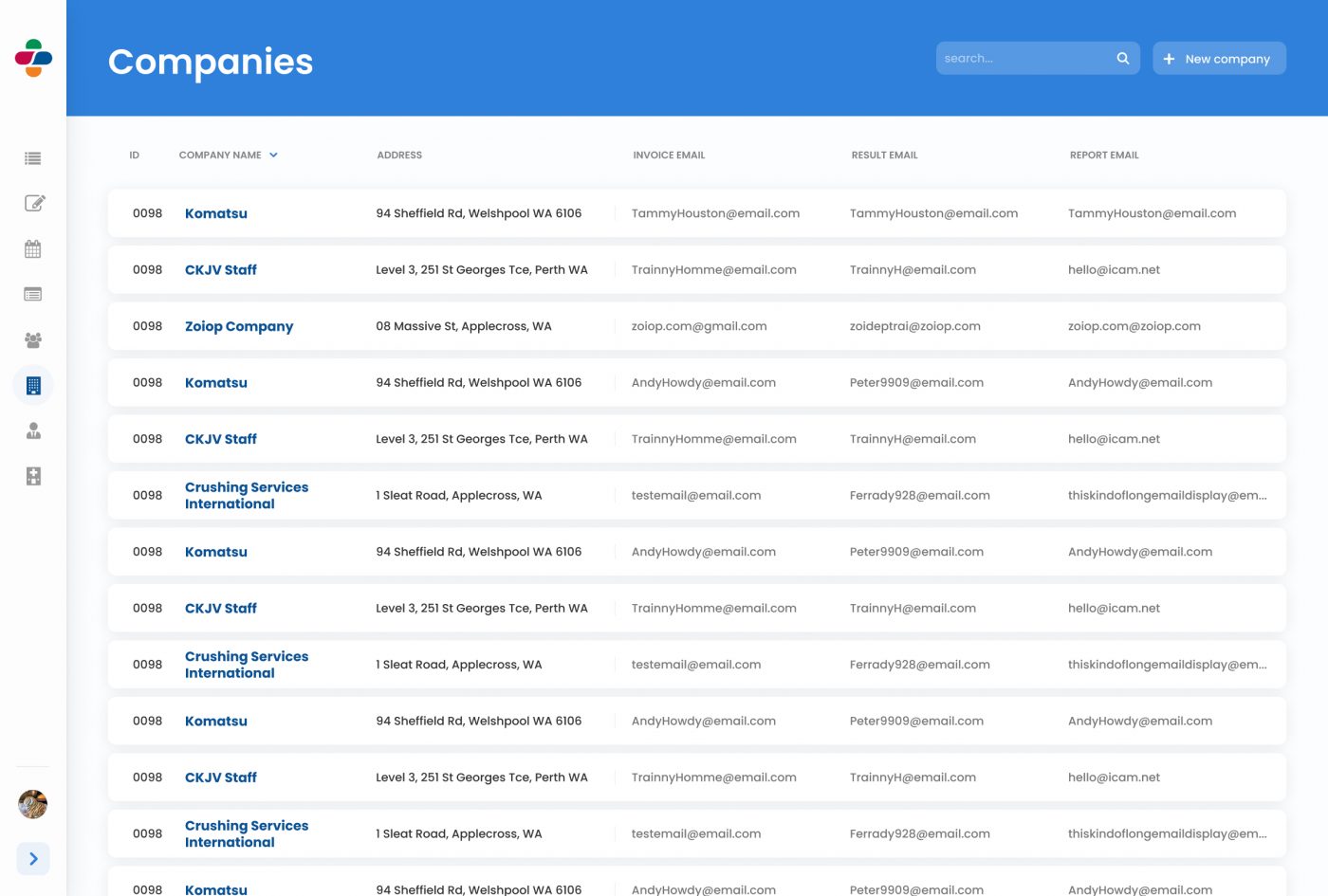
Task: Open the single user sidebar icon
Action: pos(33,431)
